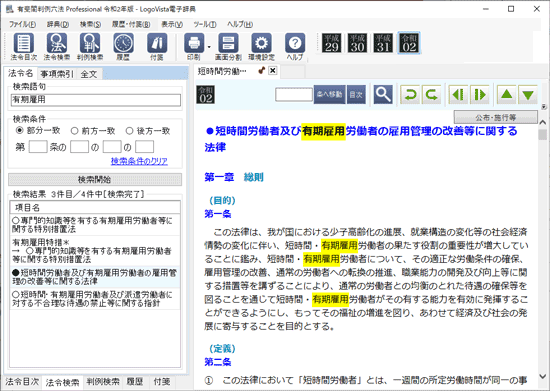The height and width of the screenshot is (391, 550).
Task: Click the 目次 button in document toolbar
Action: point(356,94)
